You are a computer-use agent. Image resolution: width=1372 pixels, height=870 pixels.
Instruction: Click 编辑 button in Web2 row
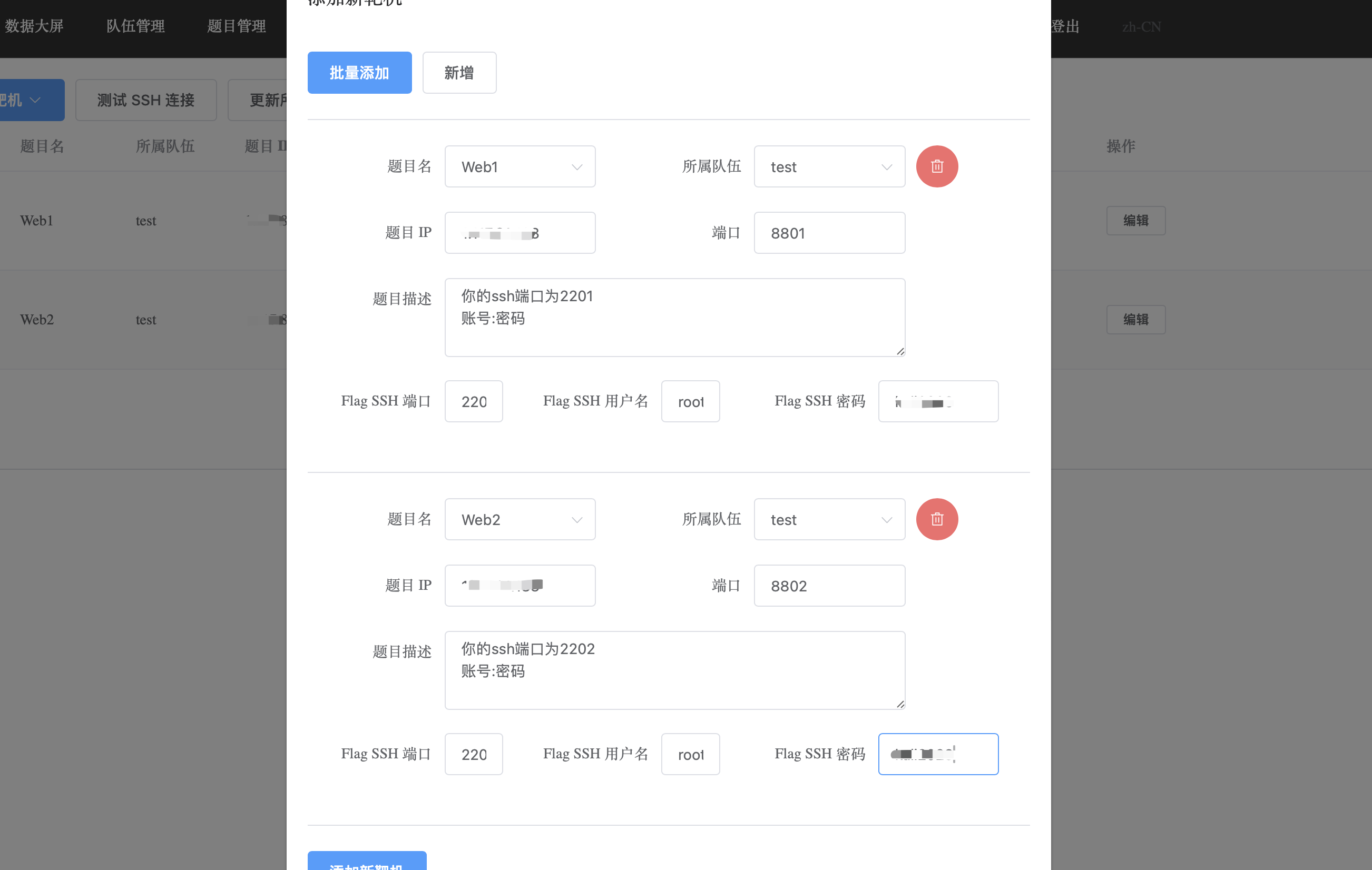coord(1135,320)
